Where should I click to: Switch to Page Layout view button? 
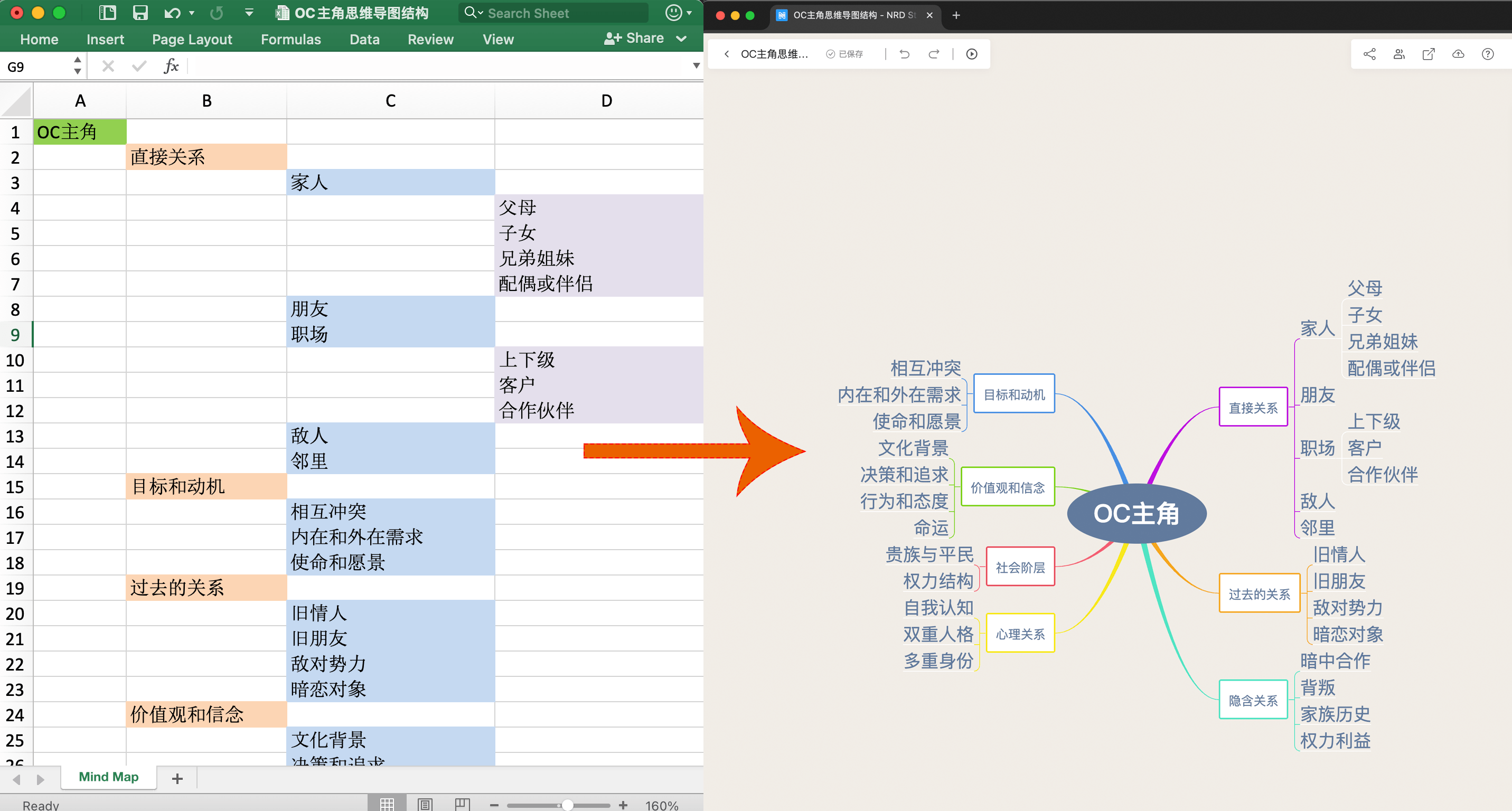point(425,804)
